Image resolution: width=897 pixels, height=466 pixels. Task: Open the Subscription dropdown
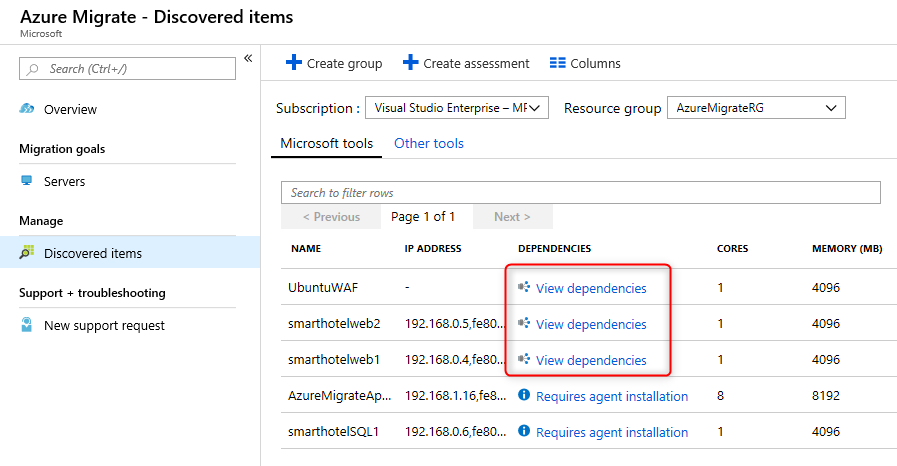(x=457, y=107)
